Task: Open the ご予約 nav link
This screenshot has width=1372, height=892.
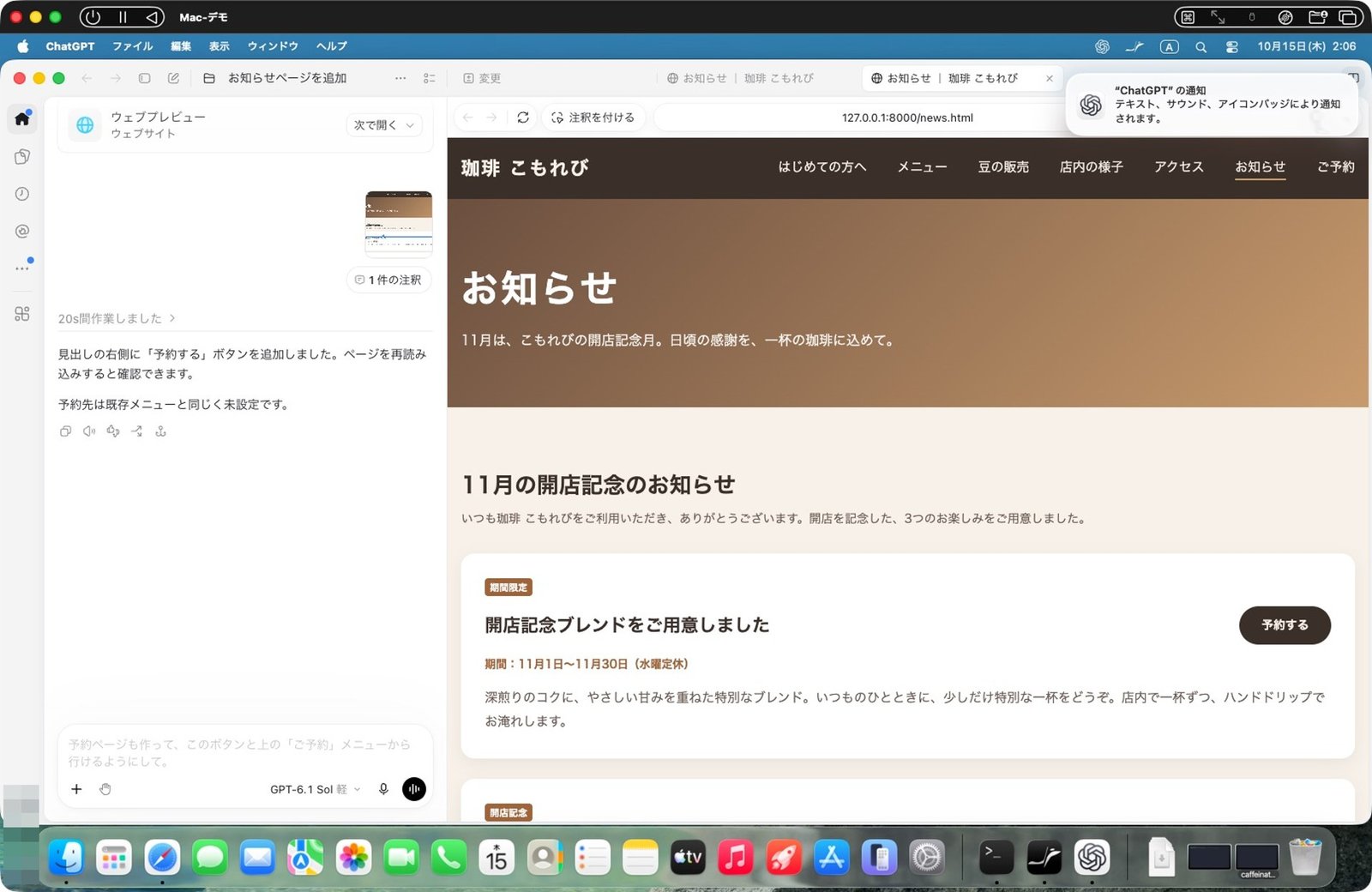Action: [x=1336, y=167]
